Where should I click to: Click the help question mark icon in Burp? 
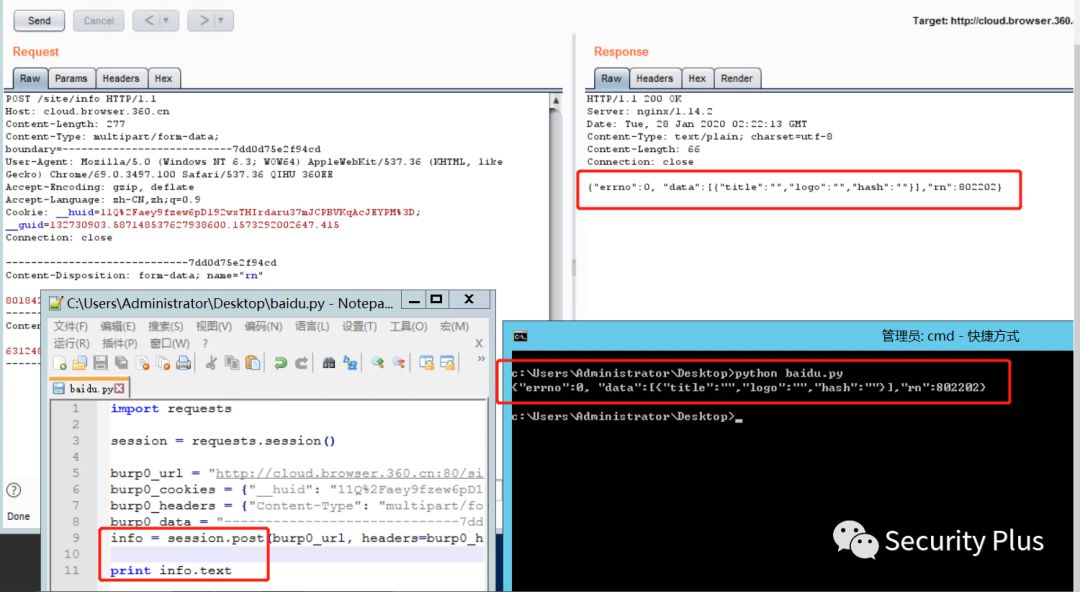pos(14,490)
